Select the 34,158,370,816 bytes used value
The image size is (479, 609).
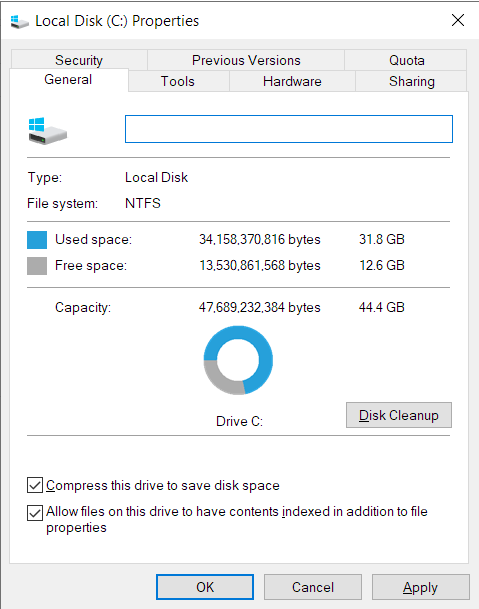coord(260,239)
